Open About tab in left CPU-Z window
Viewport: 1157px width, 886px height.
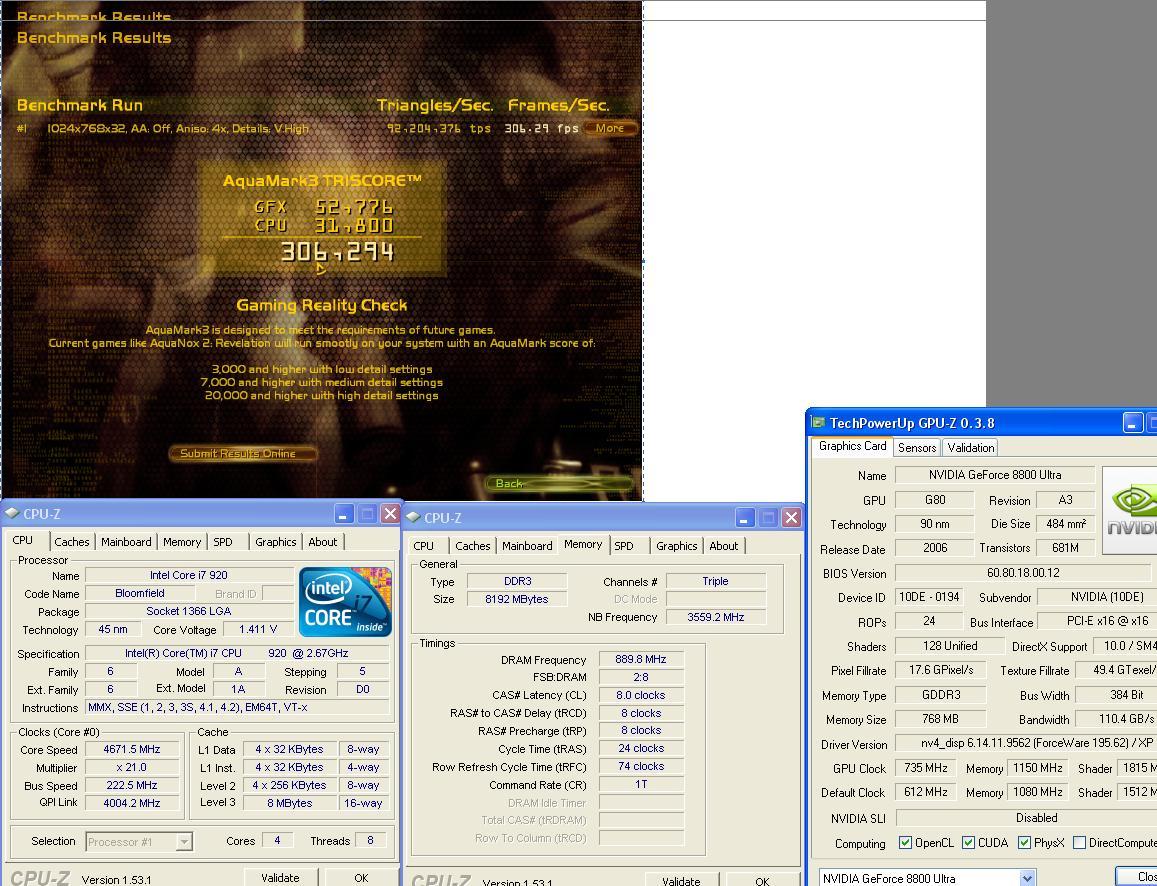[x=322, y=541]
